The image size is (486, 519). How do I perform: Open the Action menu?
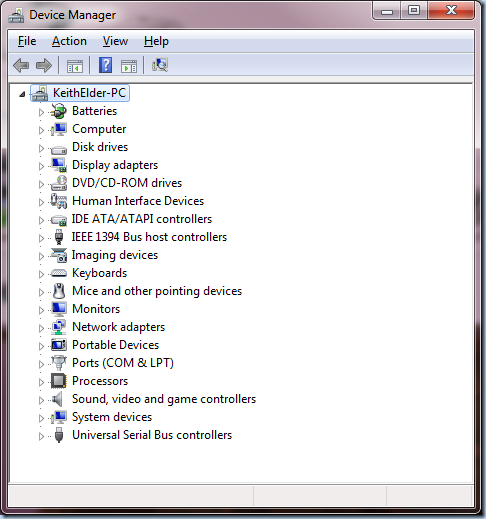[69, 41]
